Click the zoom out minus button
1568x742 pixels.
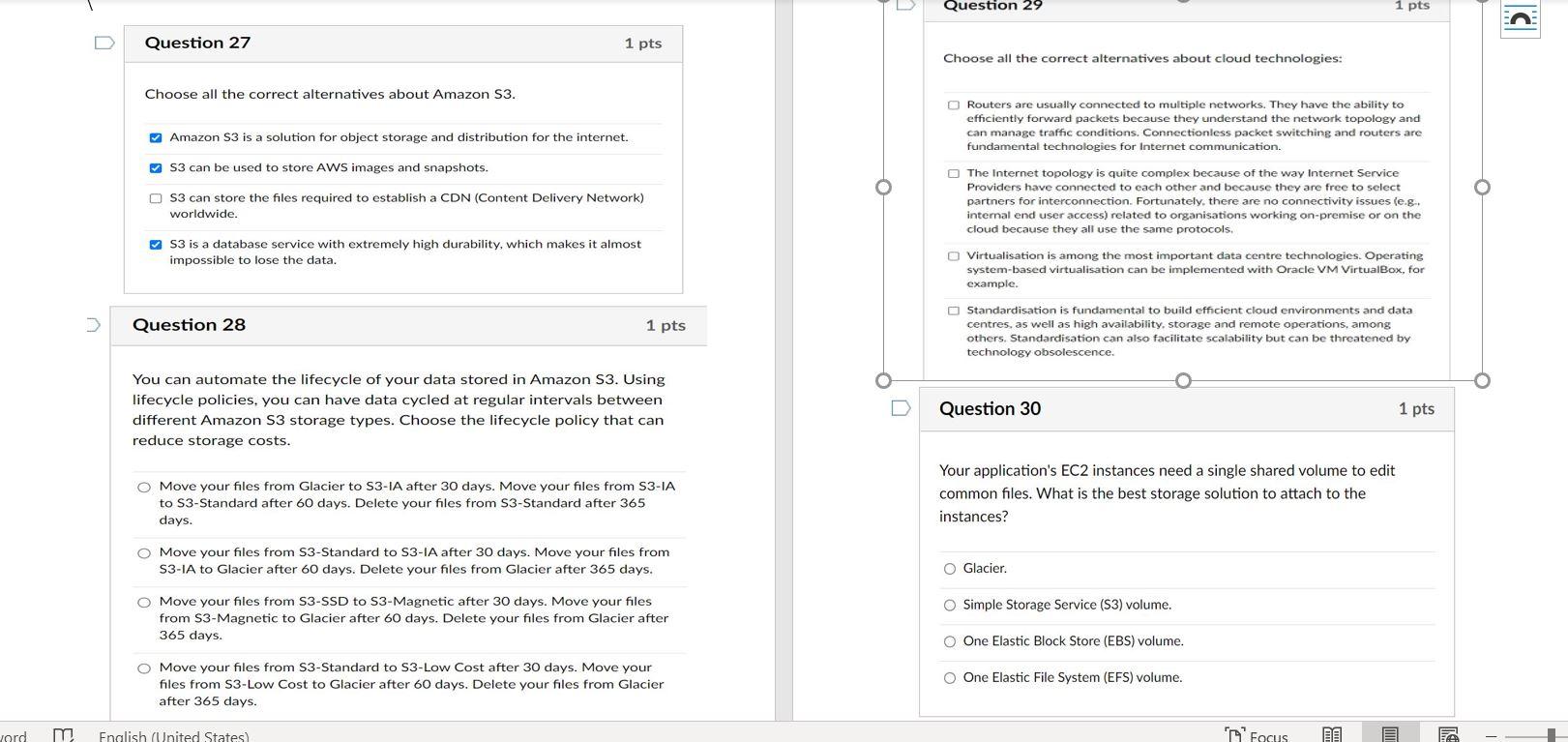point(1491,736)
